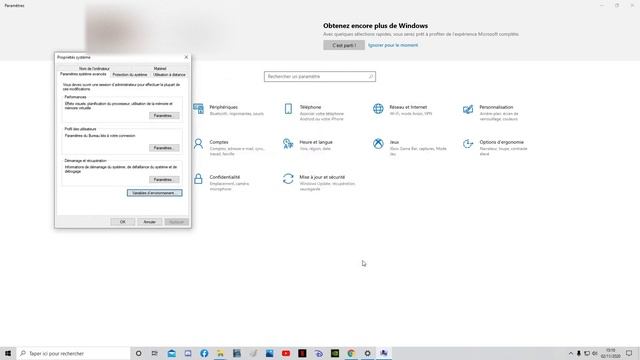Open Profil des utilisateurs Paramètres button
Screen dimensions: 640x360
pos(163,148)
